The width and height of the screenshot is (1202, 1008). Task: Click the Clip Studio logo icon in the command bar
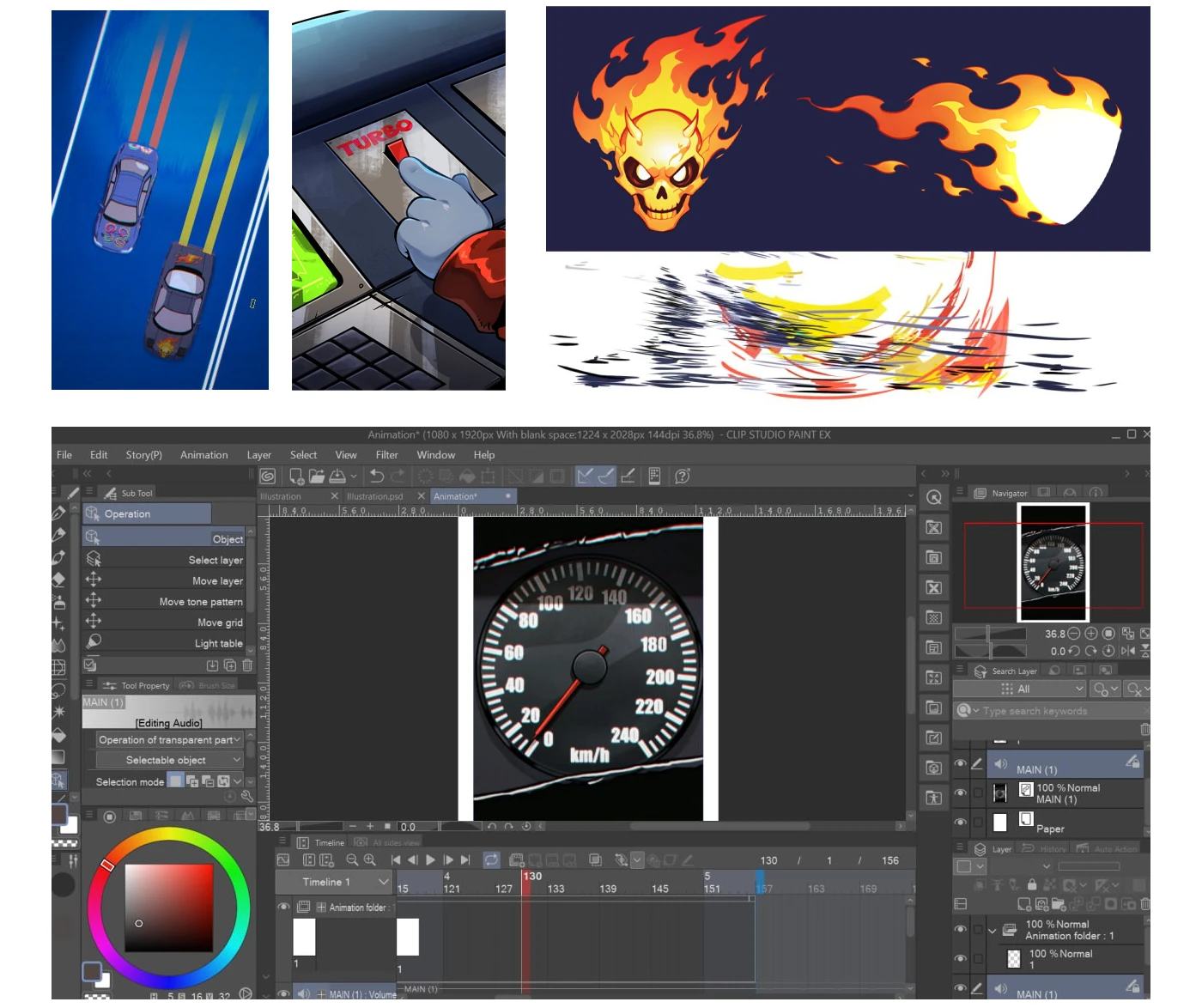(268, 476)
